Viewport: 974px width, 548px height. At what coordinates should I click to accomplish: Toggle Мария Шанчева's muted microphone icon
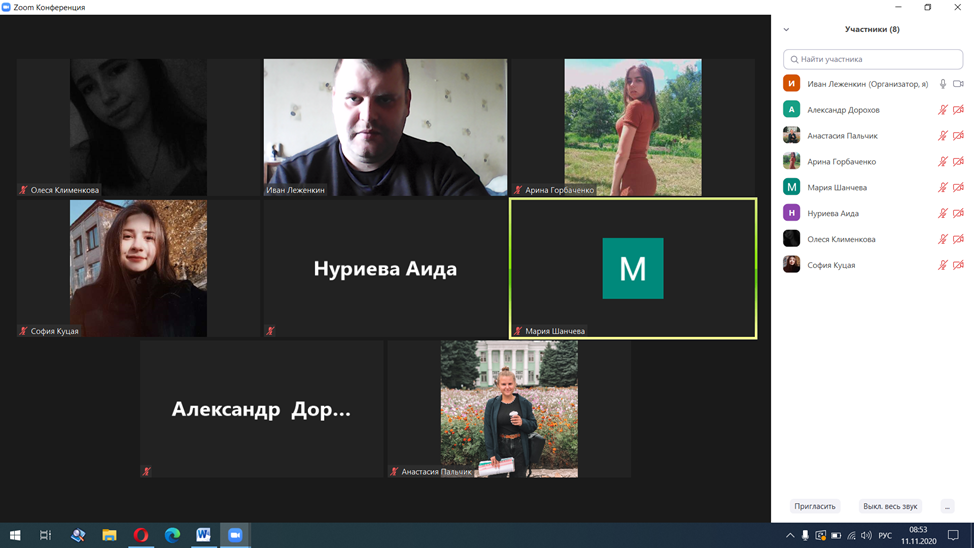(x=942, y=187)
